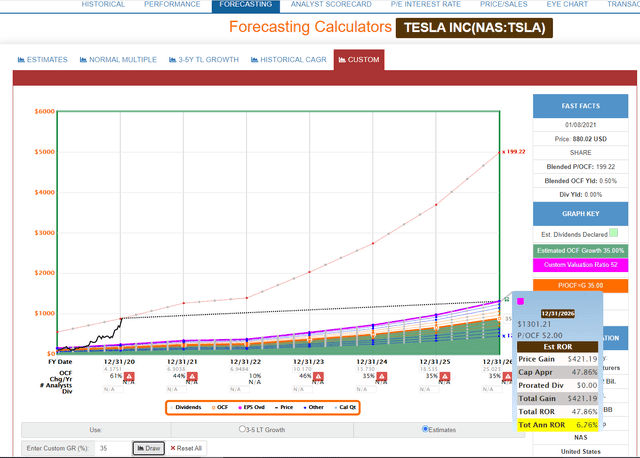640x458 pixels.
Task: Open the P/E INTEREST RATE tab
Action: (x=426, y=4)
